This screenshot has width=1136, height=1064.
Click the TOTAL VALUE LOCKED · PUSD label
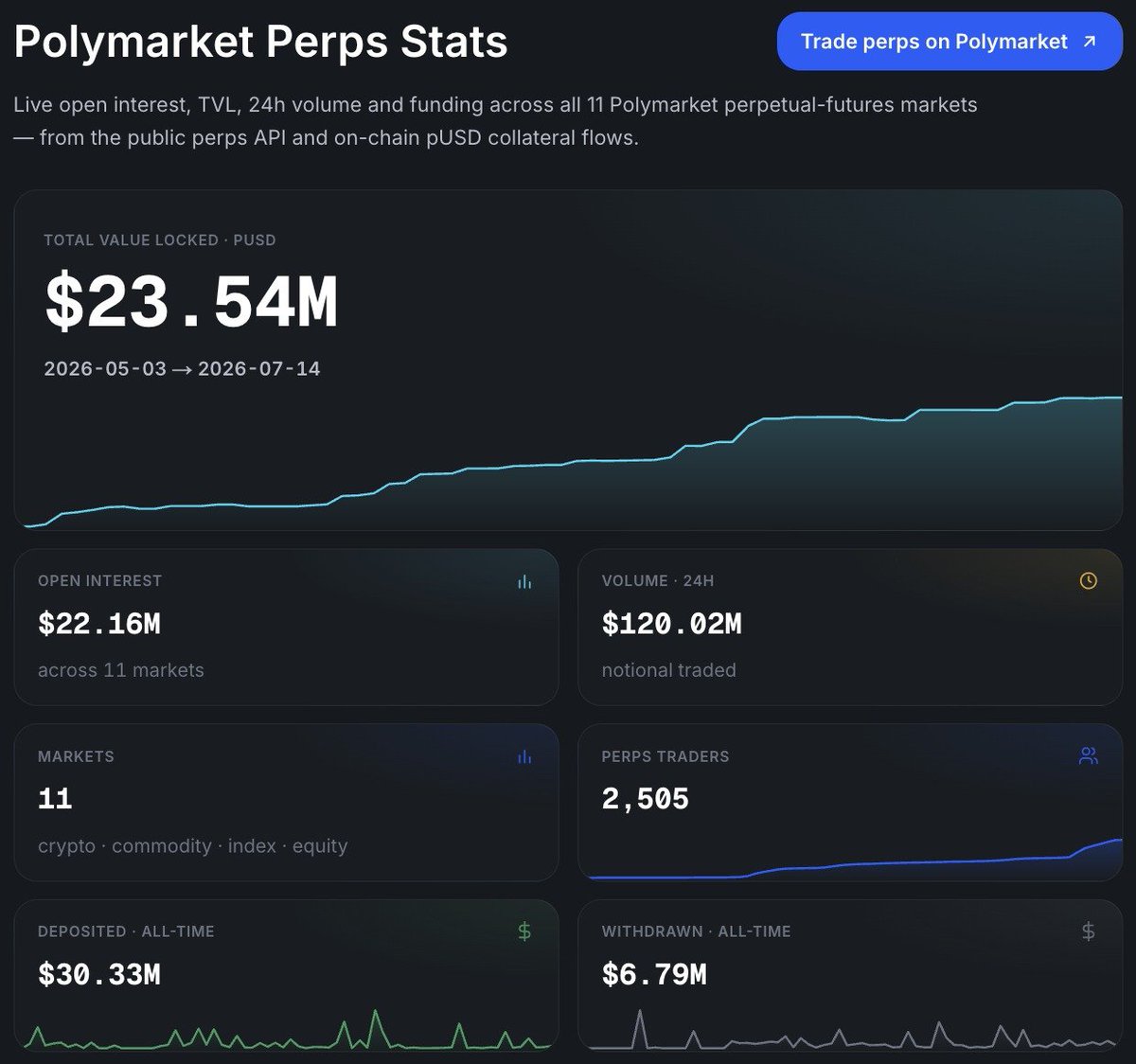160,240
